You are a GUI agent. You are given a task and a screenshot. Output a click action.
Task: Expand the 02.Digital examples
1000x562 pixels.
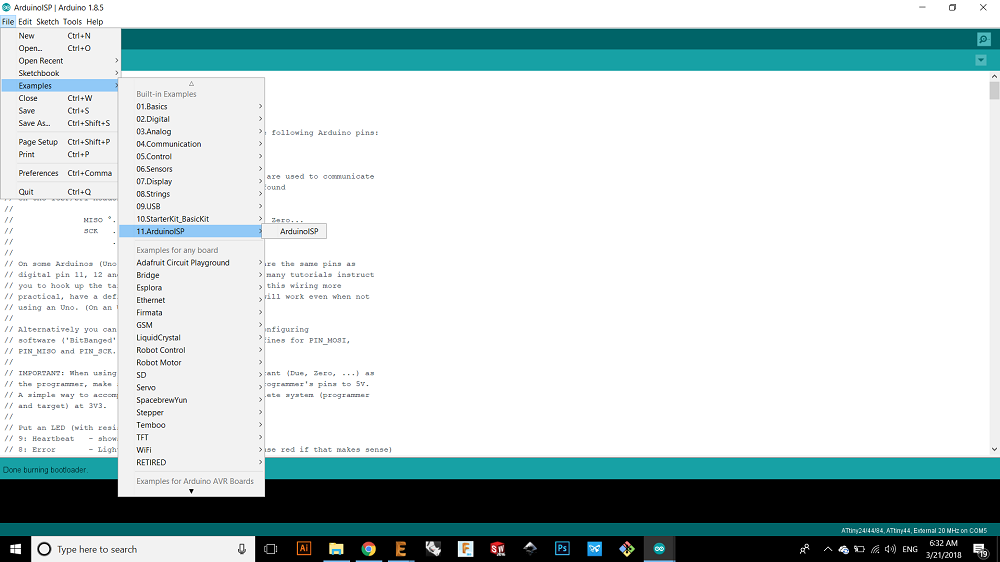pos(191,119)
